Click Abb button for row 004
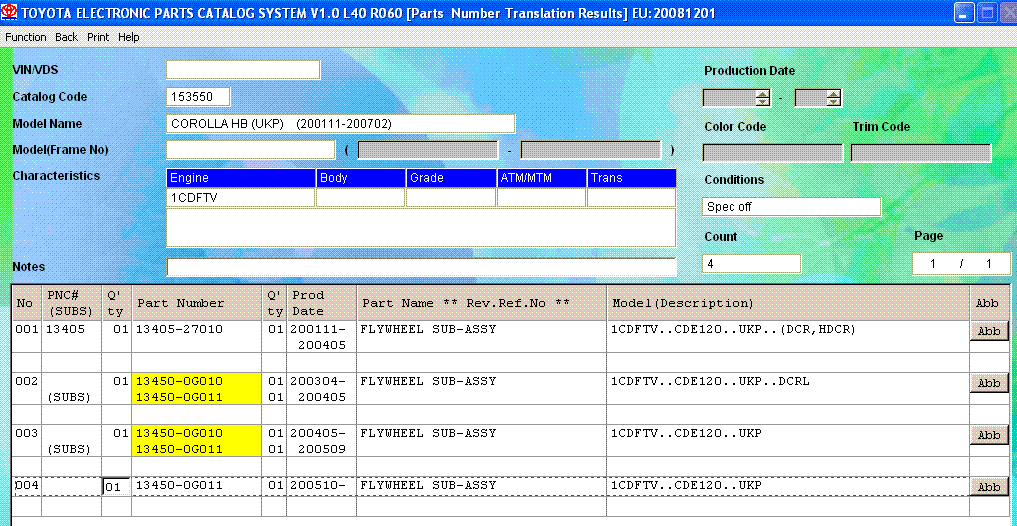Viewport: 1017px width, 526px height. click(x=989, y=487)
